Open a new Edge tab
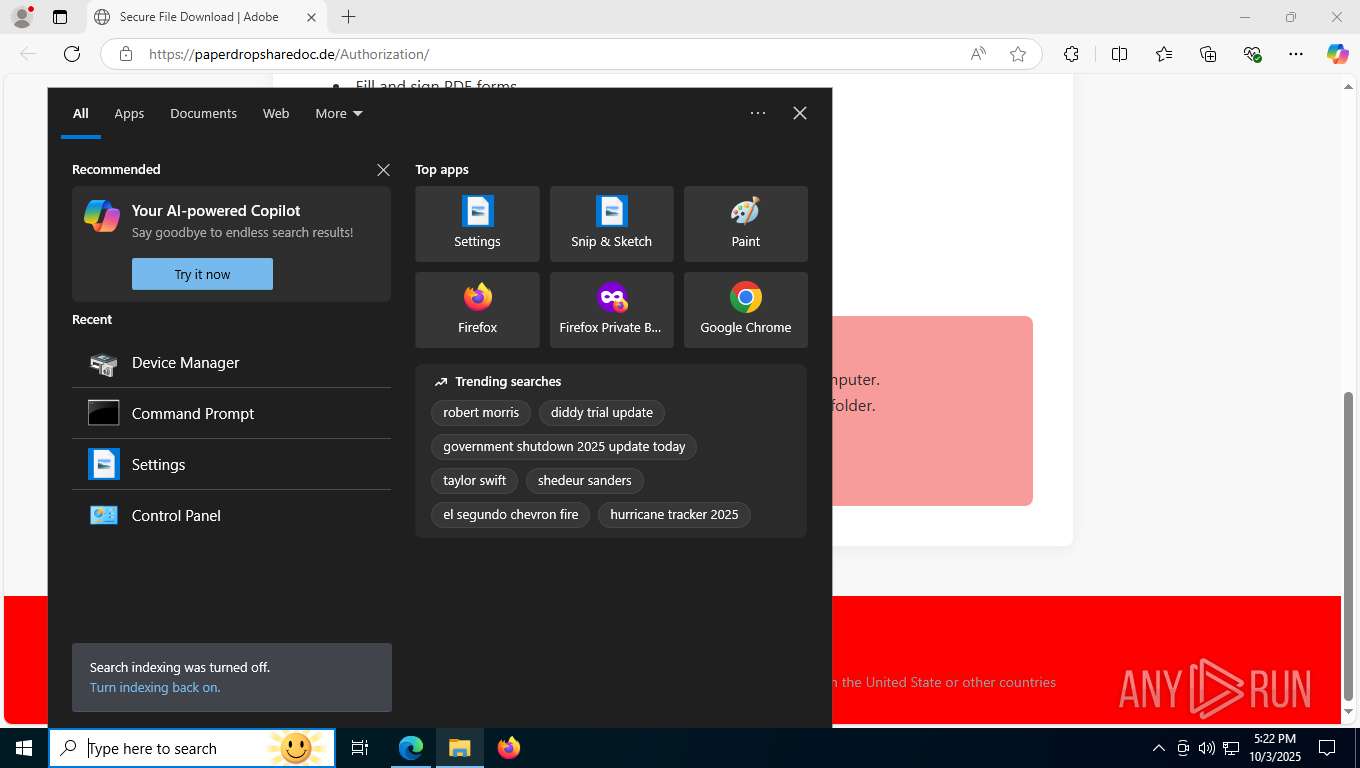The height and width of the screenshot is (768, 1360). click(348, 17)
